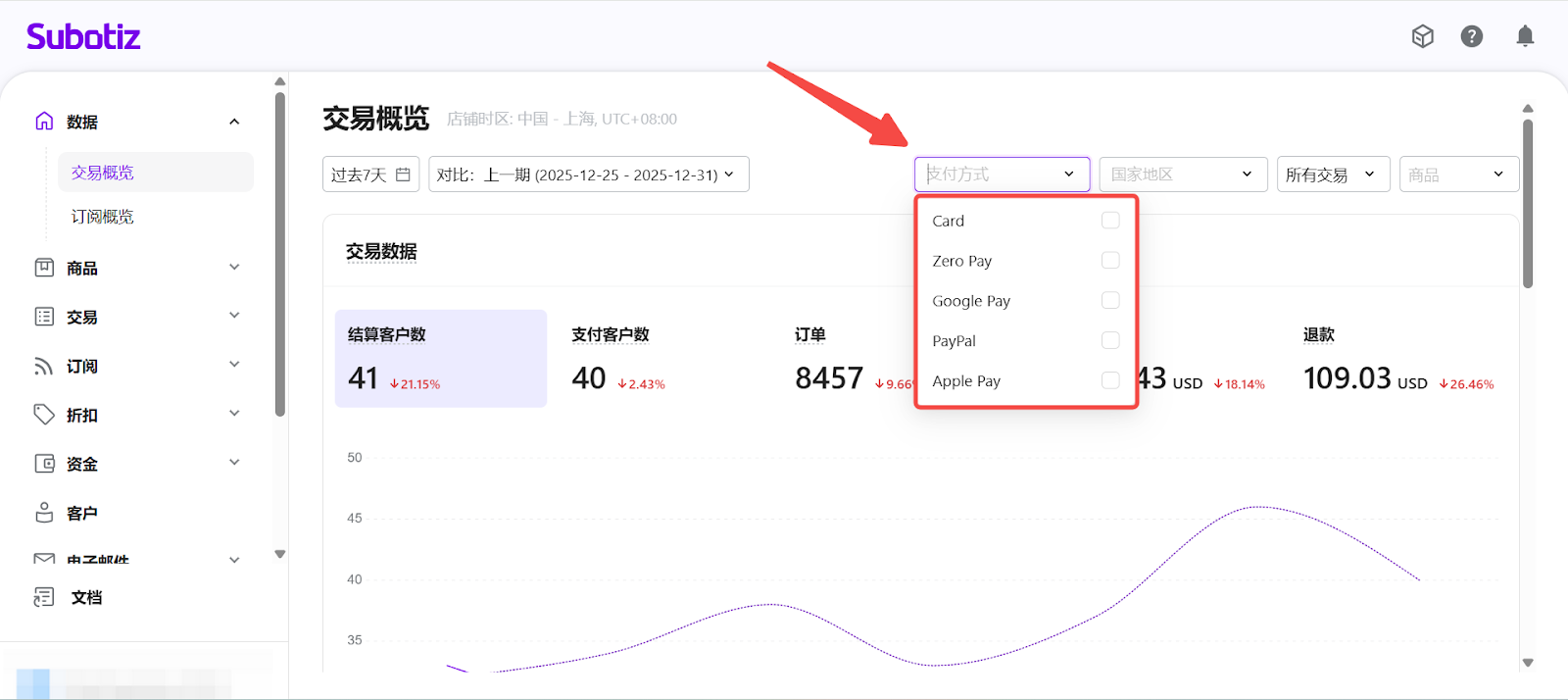Click the 折扣 tag icon in sidebar

44,415
